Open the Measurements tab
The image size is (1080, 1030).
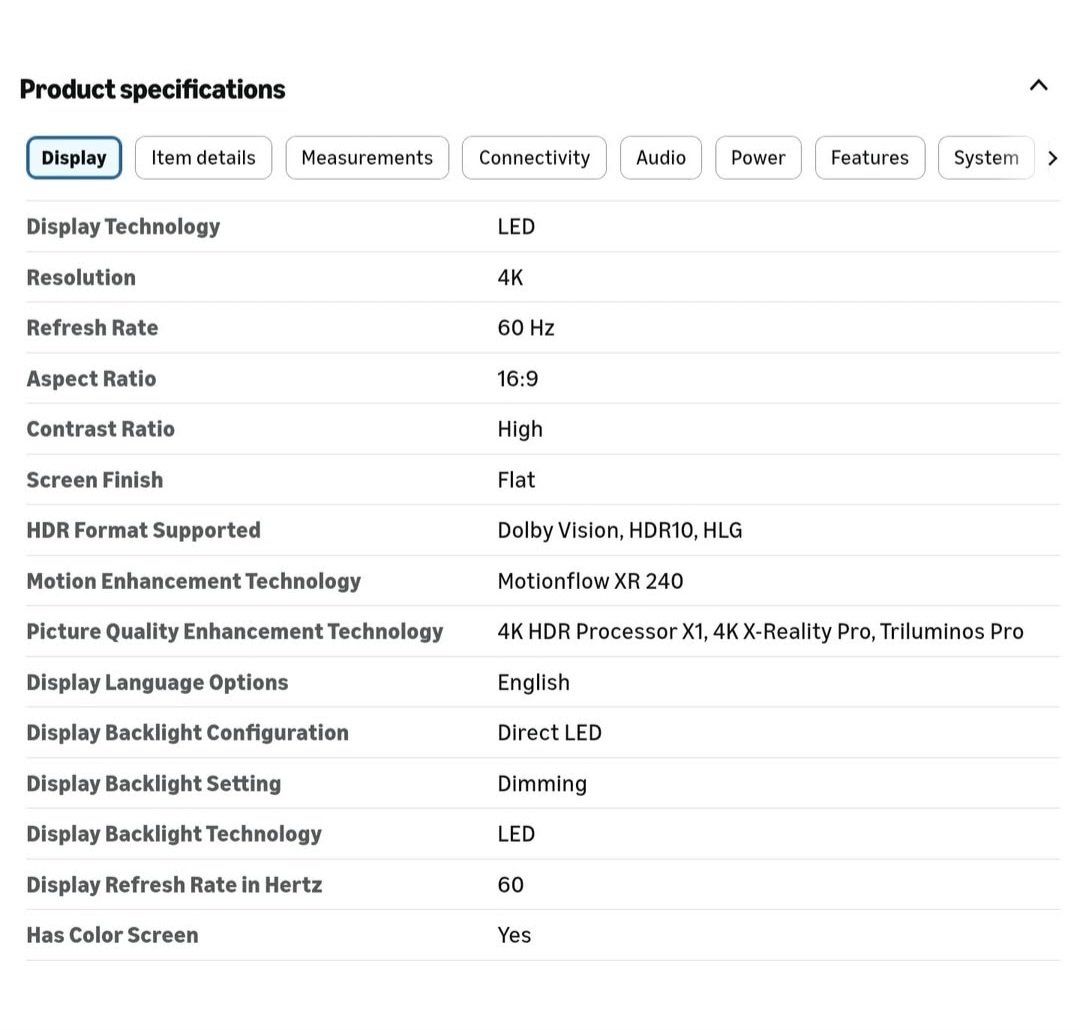[367, 158]
